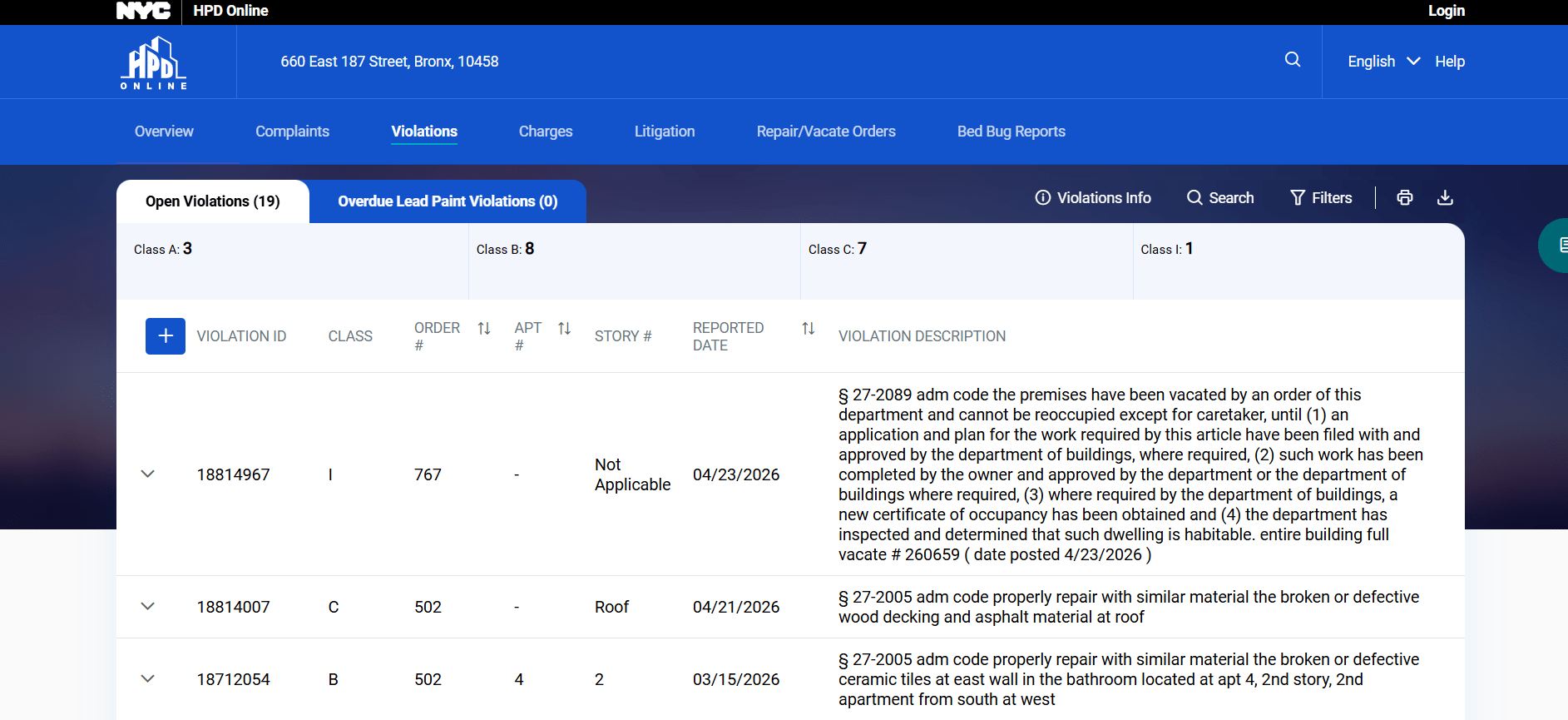Open the Filters button
Viewport: 1568px width, 720px height.
coord(1320,198)
